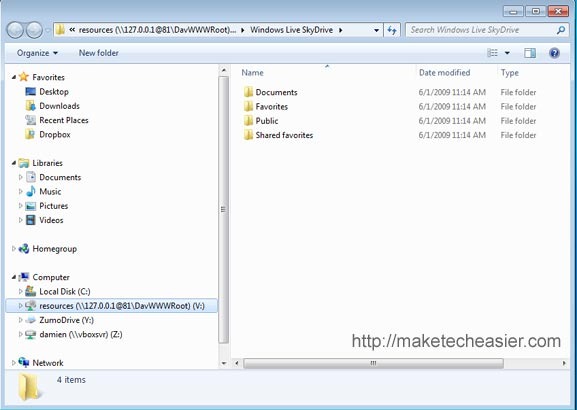Expand the Documents library arrow
The width and height of the screenshot is (577, 410).
[21, 177]
